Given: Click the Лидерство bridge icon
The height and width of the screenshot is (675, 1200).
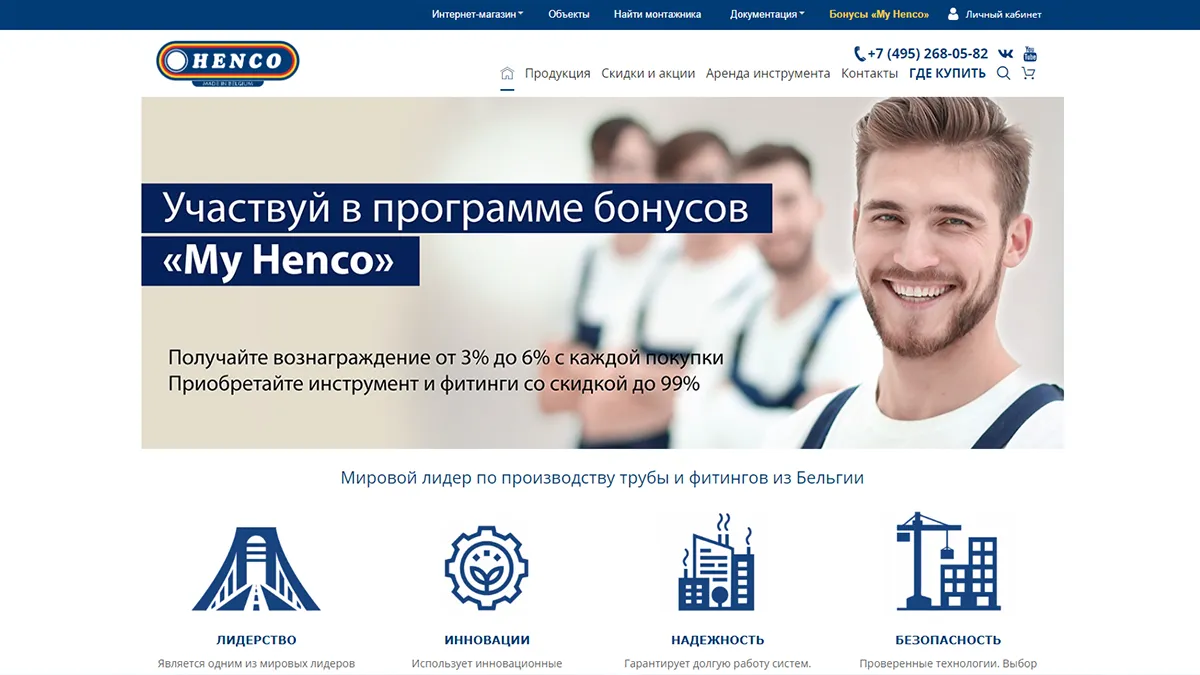Looking at the screenshot, I should pyautogui.click(x=256, y=569).
